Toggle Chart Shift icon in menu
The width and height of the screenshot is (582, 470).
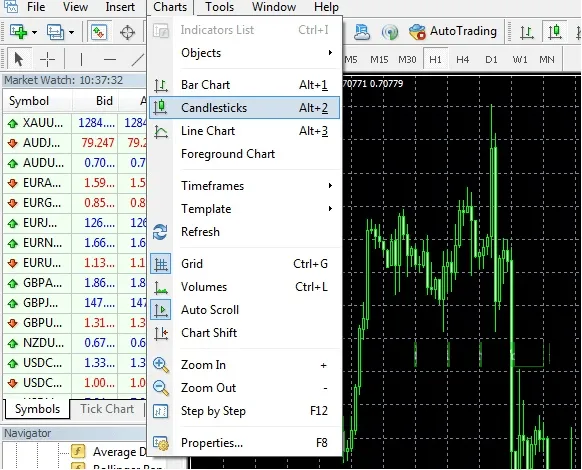tap(161, 333)
